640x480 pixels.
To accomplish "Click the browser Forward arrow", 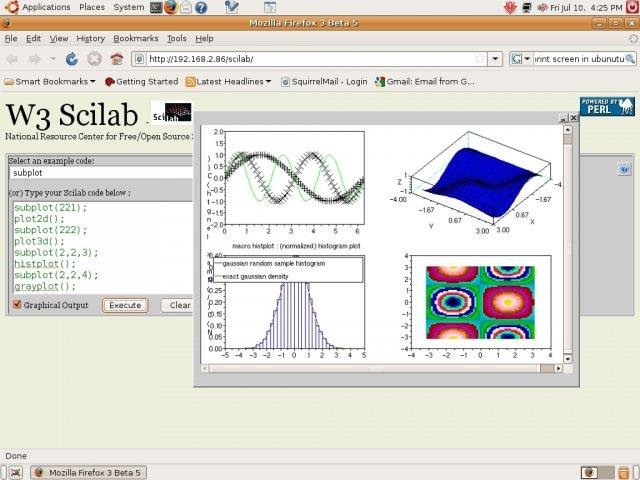I will [x=35, y=59].
